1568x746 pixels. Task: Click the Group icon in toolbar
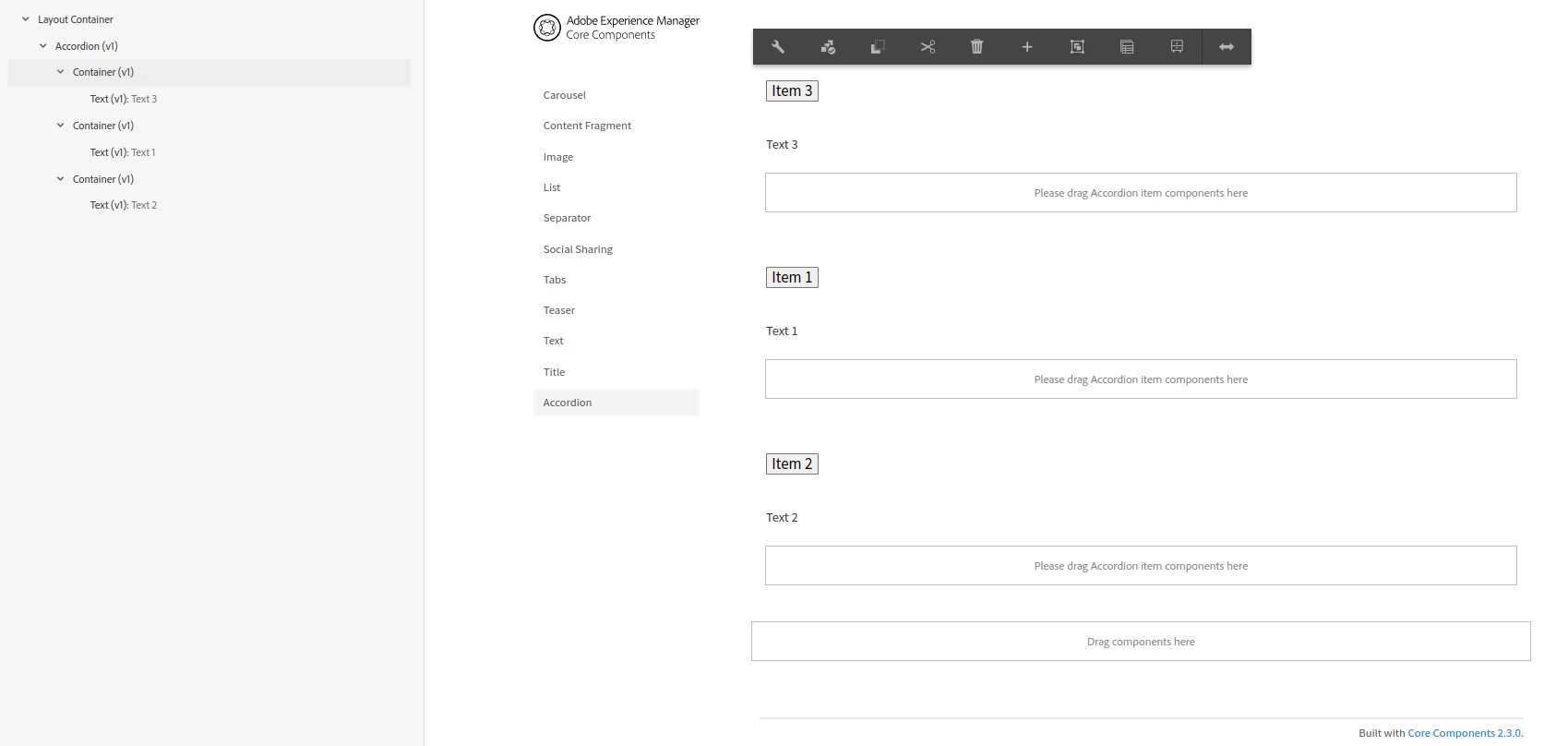tap(1077, 47)
